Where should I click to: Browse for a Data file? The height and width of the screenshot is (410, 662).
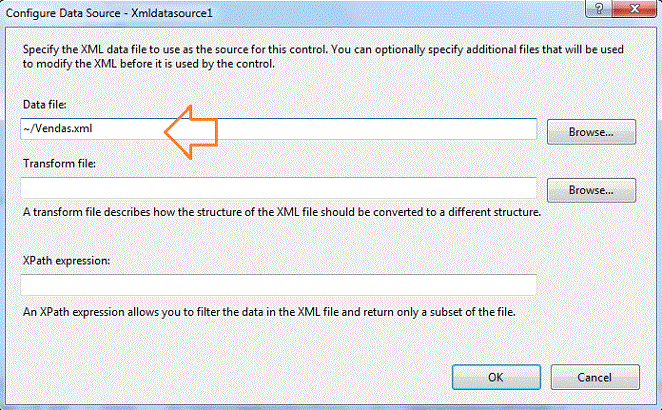591,132
